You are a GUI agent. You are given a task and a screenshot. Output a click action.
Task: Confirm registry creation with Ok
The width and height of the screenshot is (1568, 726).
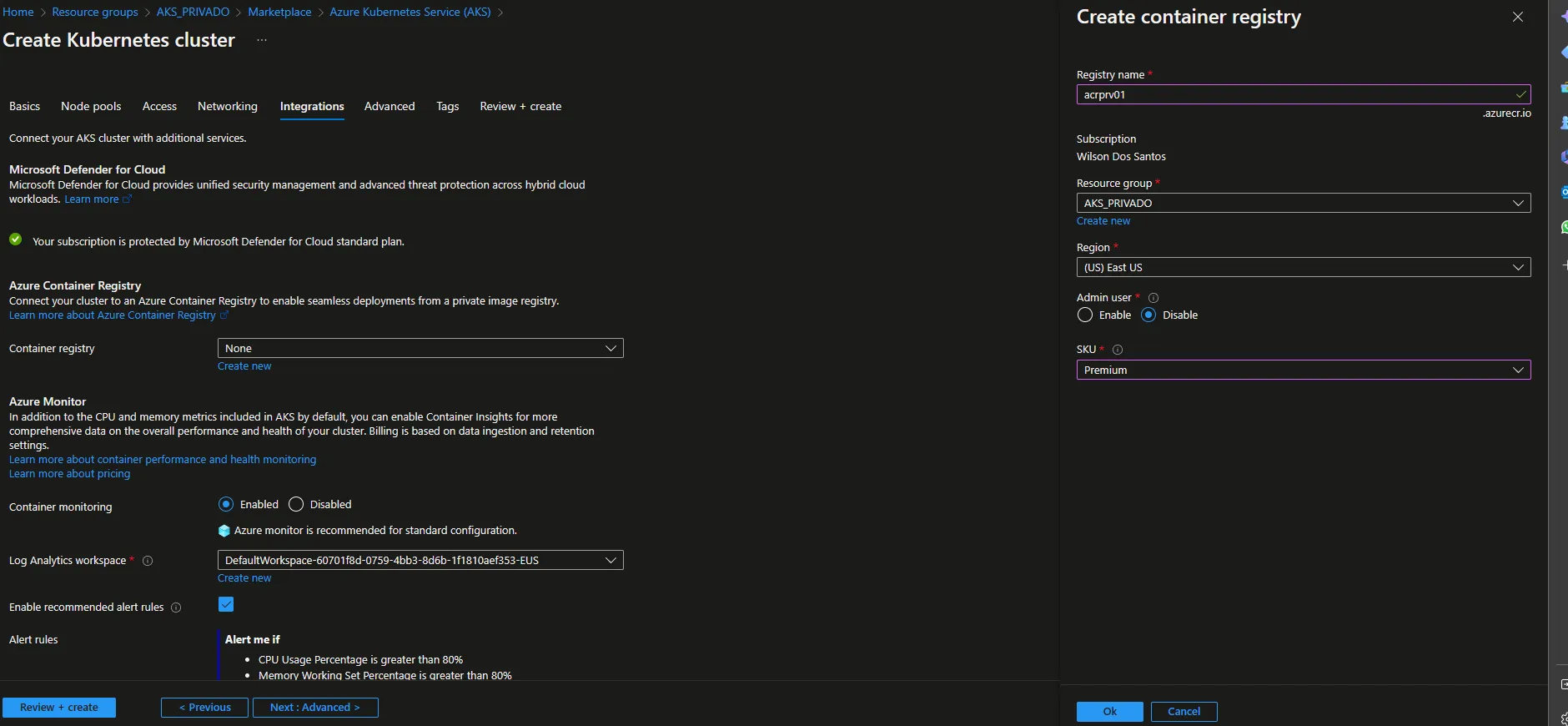[x=1110, y=712]
